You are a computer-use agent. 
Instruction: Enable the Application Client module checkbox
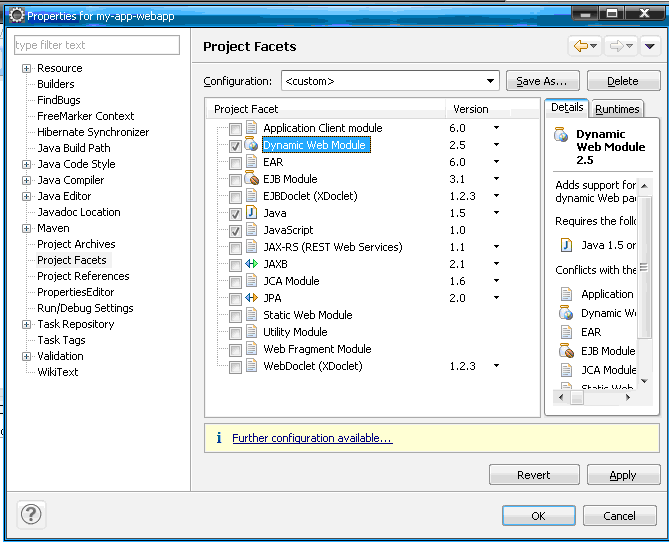click(x=235, y=129)
